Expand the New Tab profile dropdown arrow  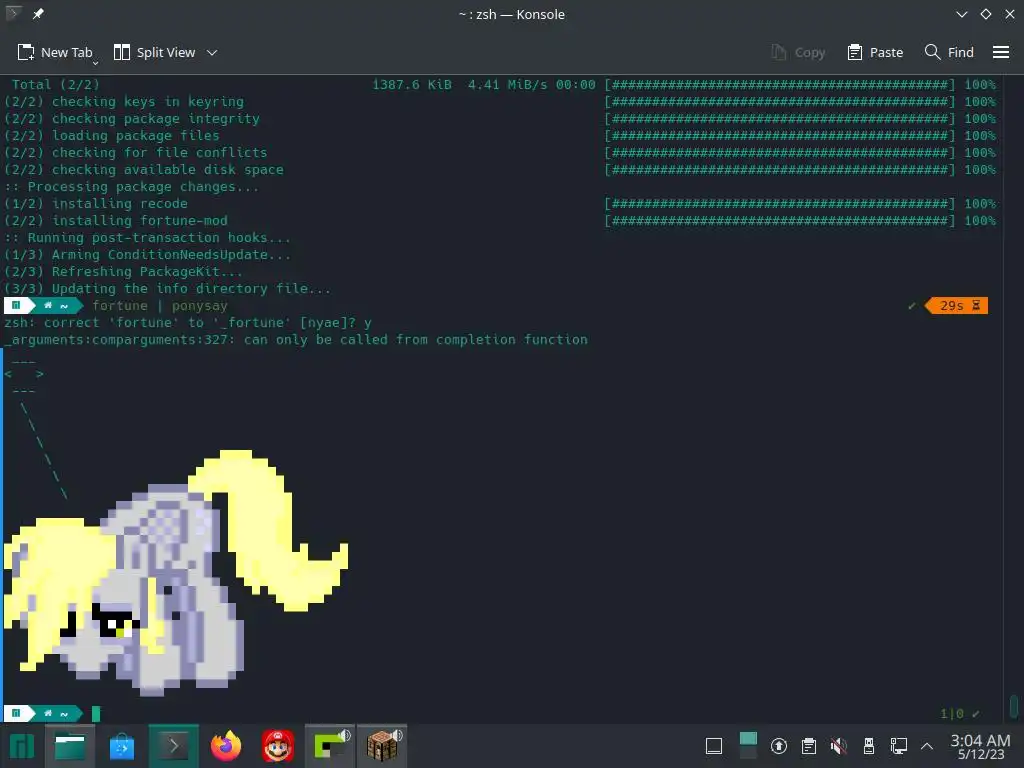pyautogui.click(x=95, y=62)
